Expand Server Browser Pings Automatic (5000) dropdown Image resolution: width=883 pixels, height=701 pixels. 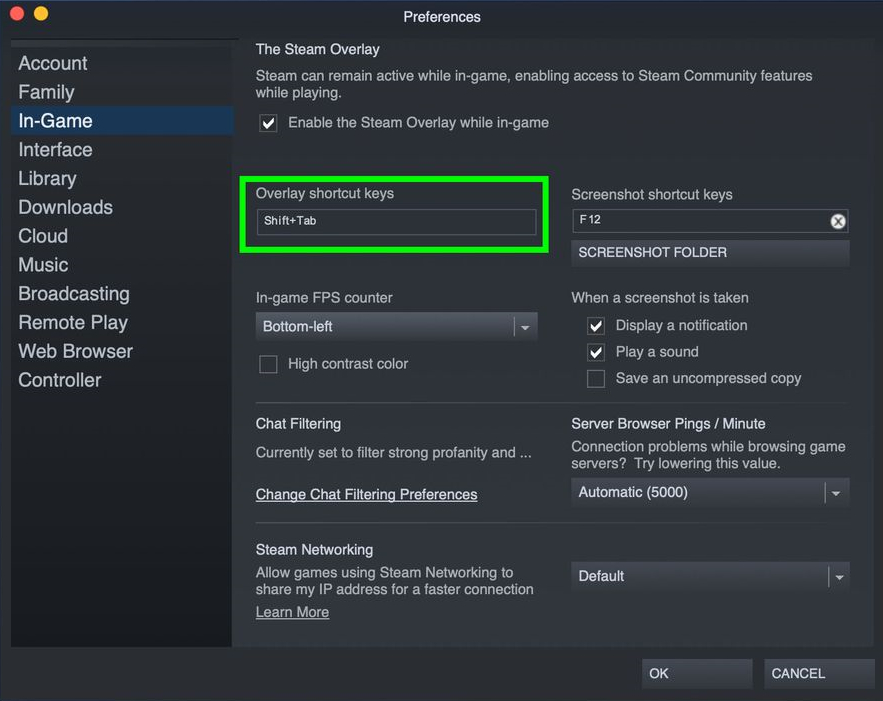[709, 492]
